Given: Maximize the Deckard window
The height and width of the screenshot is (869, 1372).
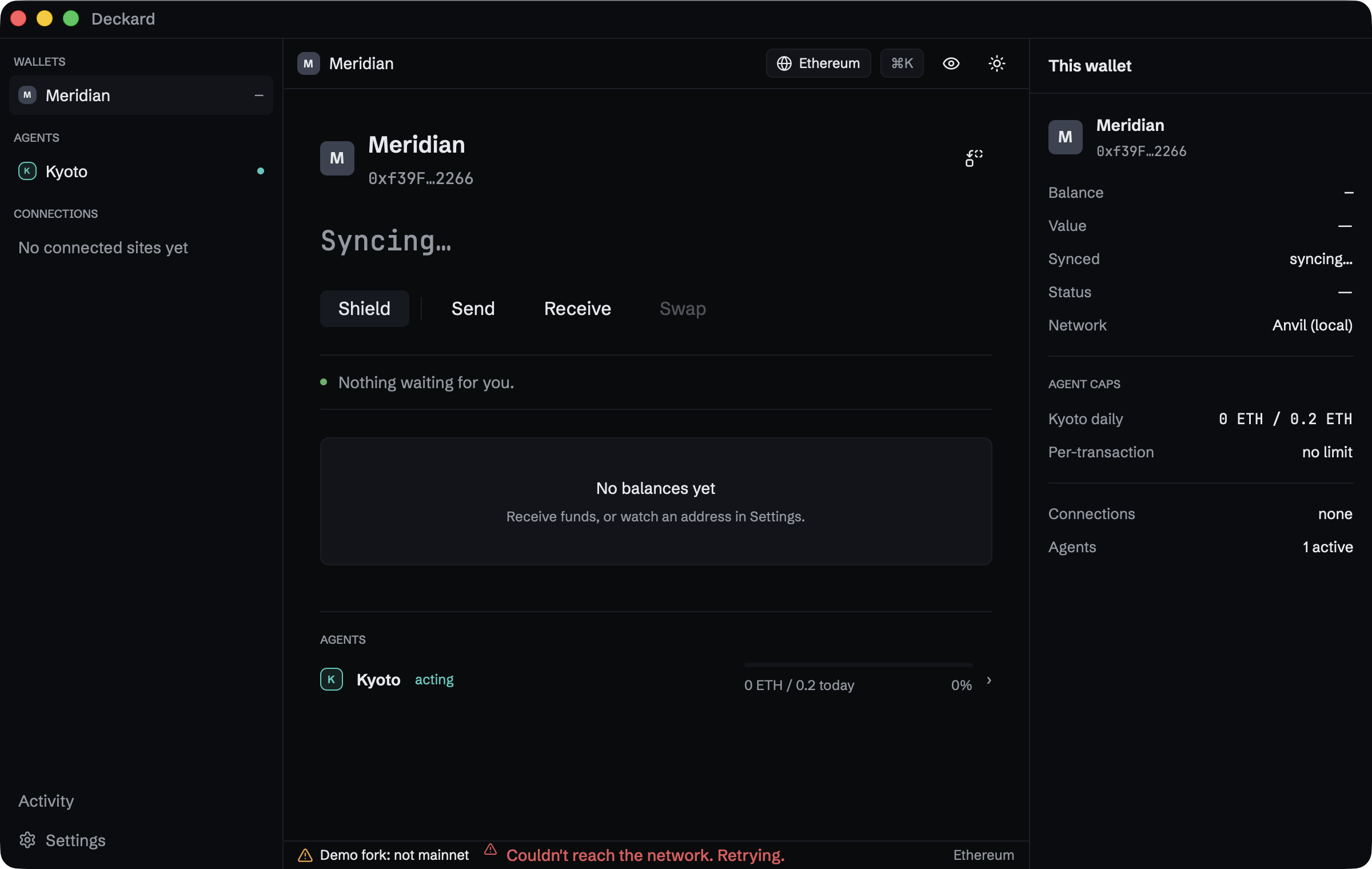Looking at the screenshot, I should (71, 19).
